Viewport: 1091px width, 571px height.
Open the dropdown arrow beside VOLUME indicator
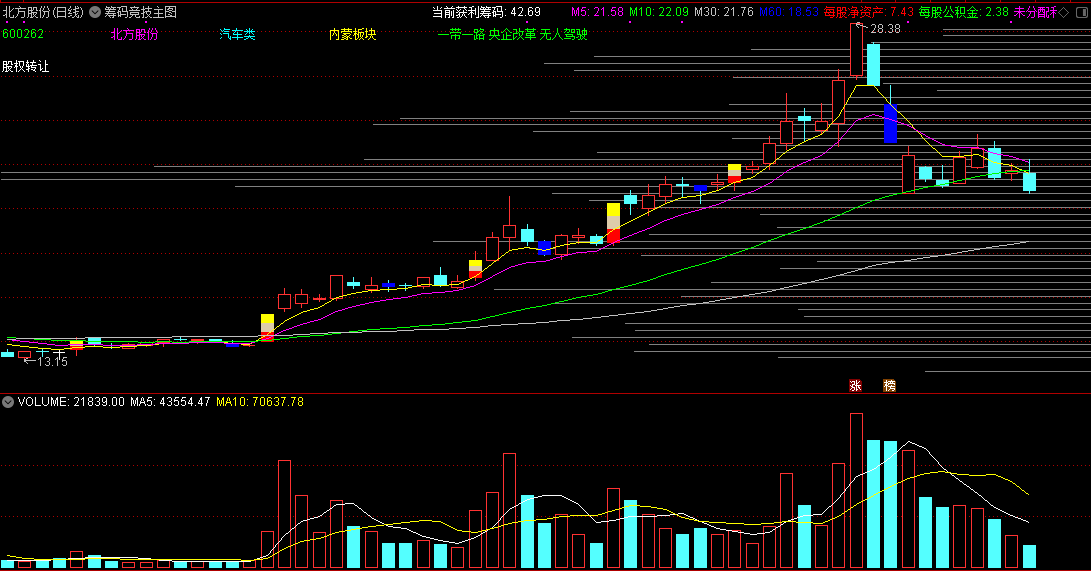8,402
